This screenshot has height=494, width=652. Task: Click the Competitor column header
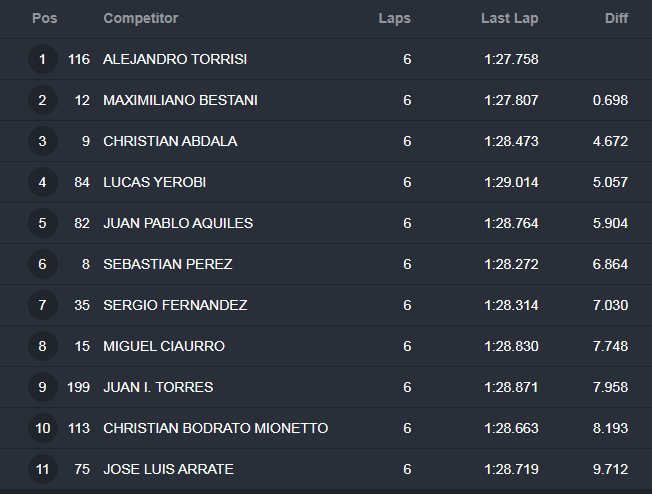tap(141, 18)
